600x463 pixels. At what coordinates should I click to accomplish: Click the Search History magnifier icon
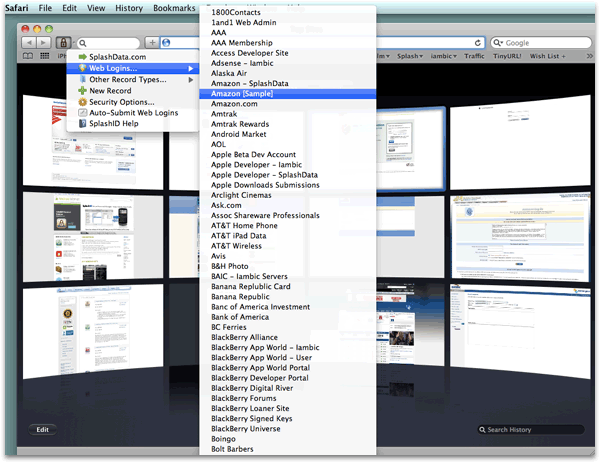pos(482,430)
